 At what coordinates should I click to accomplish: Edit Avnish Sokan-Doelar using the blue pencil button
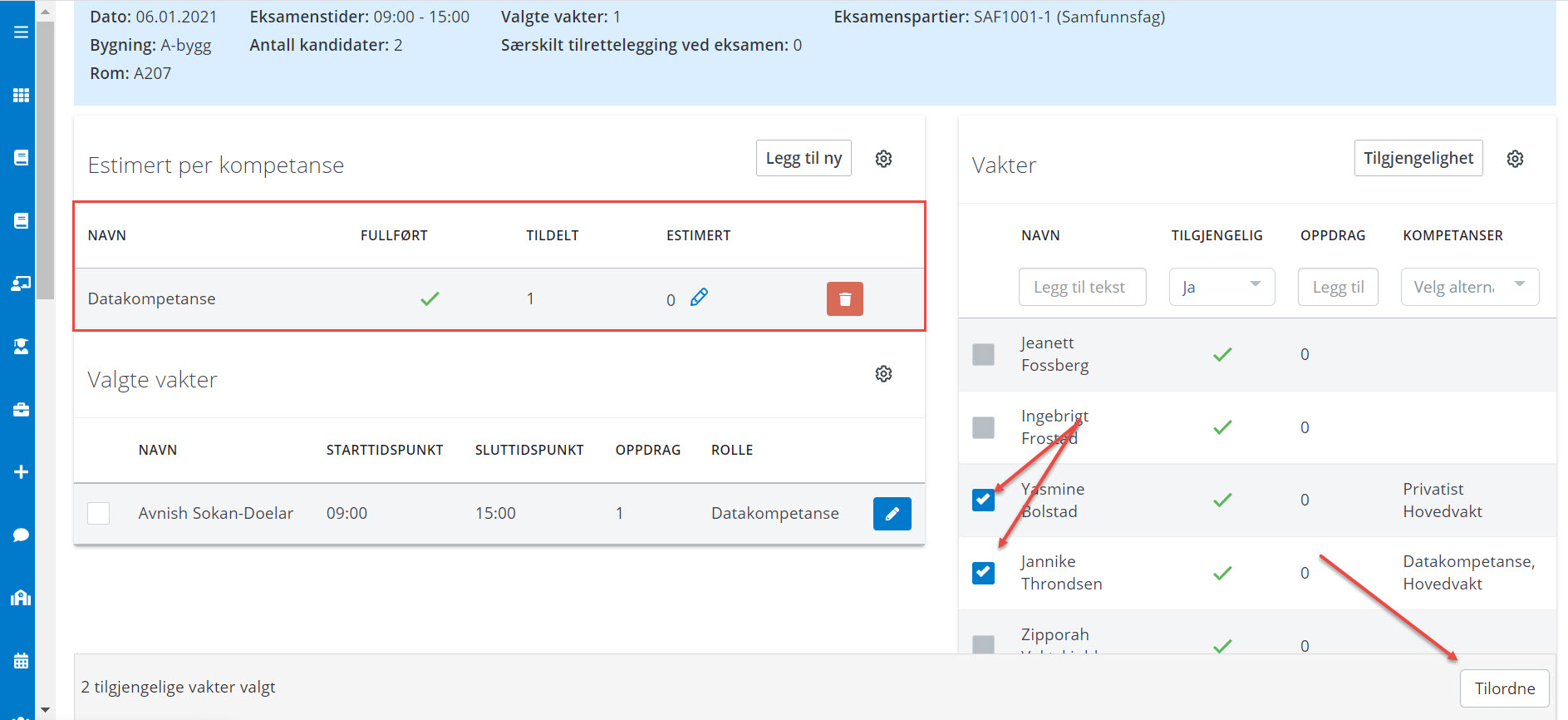892,514
